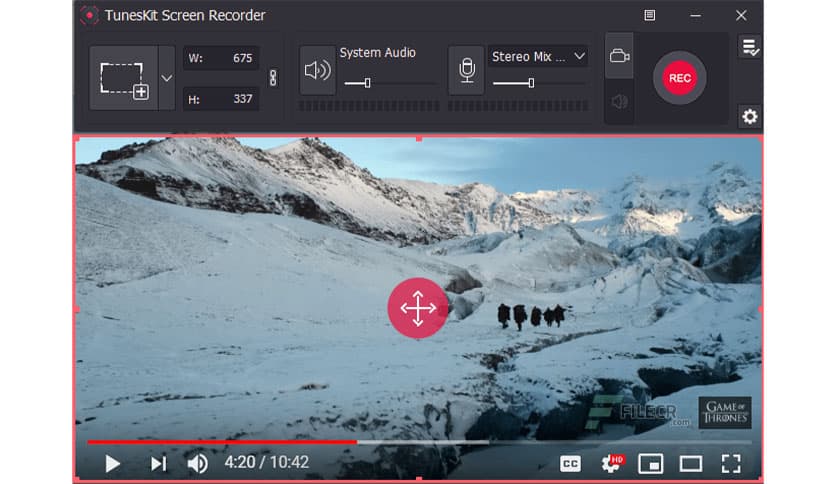Screen dimensions: 836x484
Task: Click the System Audio label
Action: [377, 53]
